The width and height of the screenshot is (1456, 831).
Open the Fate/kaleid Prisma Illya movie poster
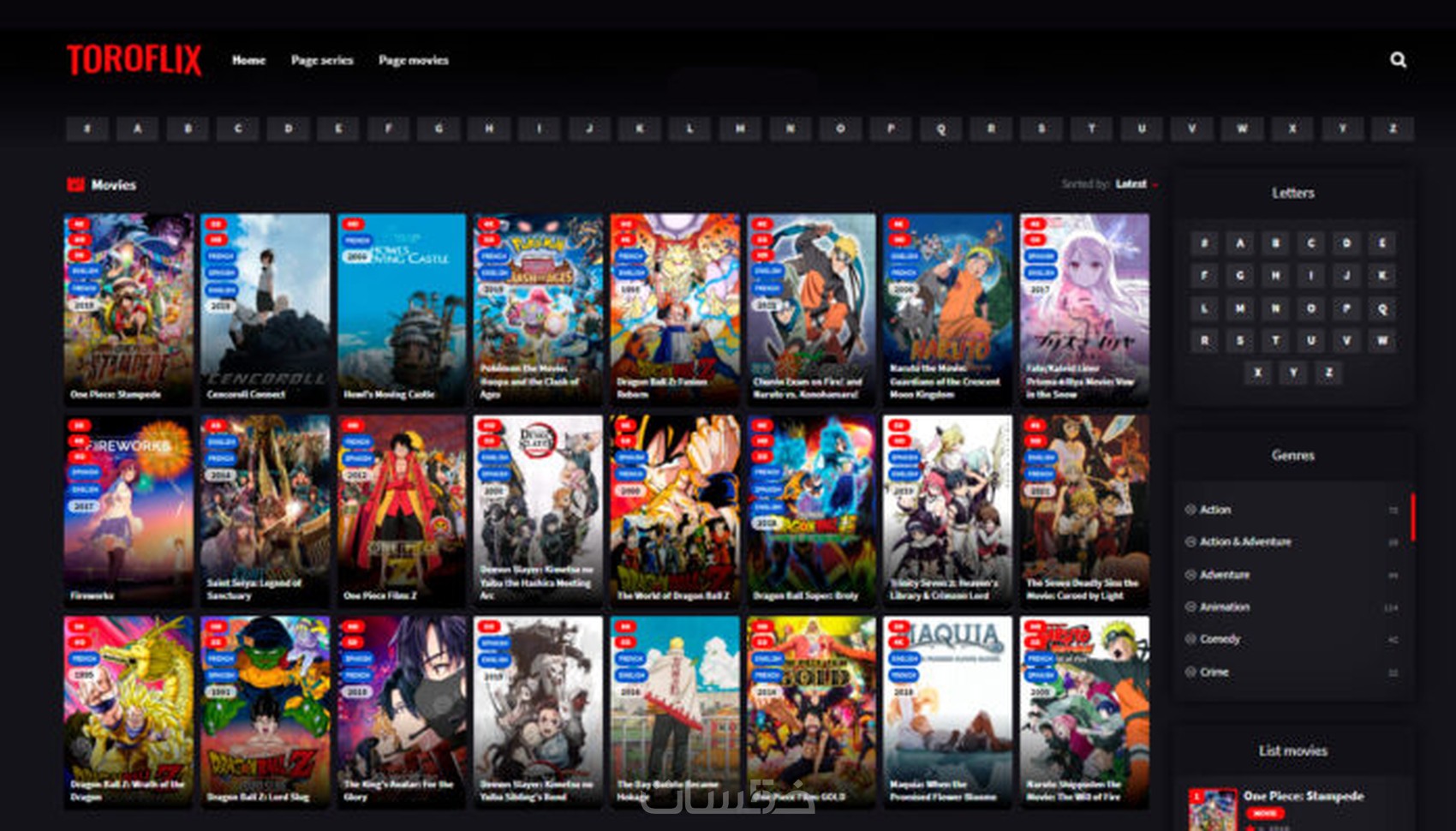(x=1084, y=310)
